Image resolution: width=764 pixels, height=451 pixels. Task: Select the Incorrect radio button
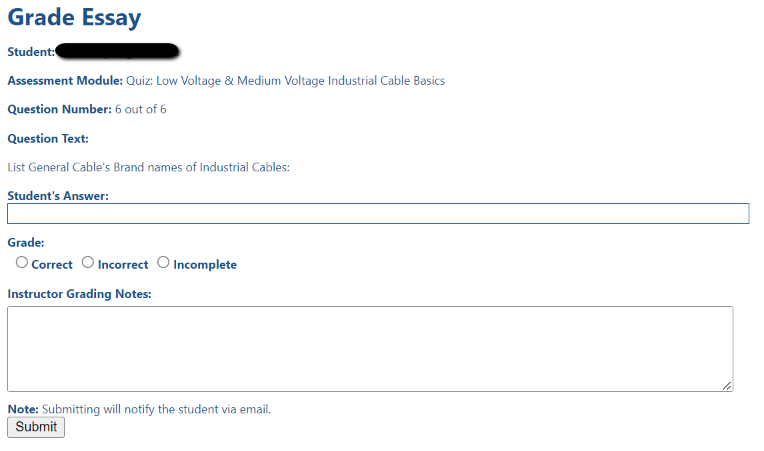(88, 263)
